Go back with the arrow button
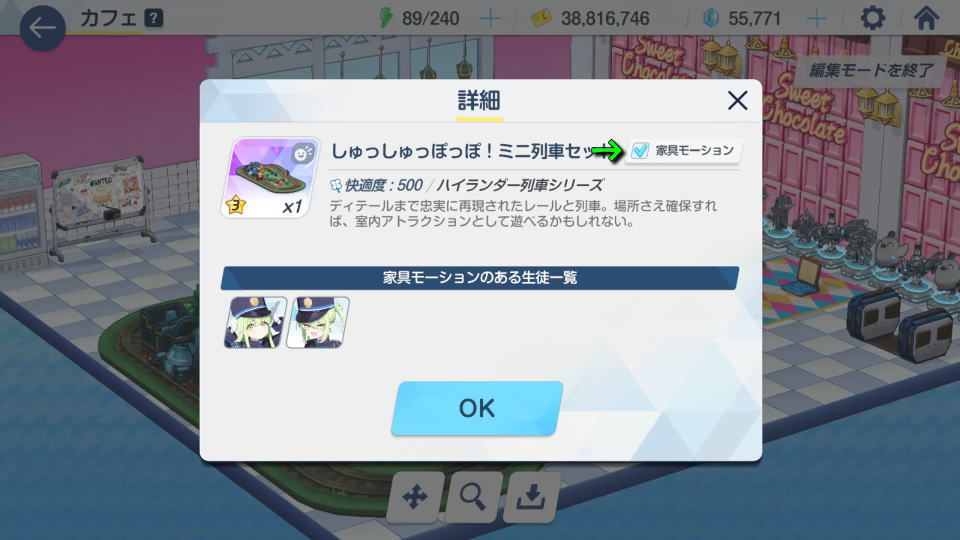Viewport: 960px width, 540px height. click(x=42, y=28)
